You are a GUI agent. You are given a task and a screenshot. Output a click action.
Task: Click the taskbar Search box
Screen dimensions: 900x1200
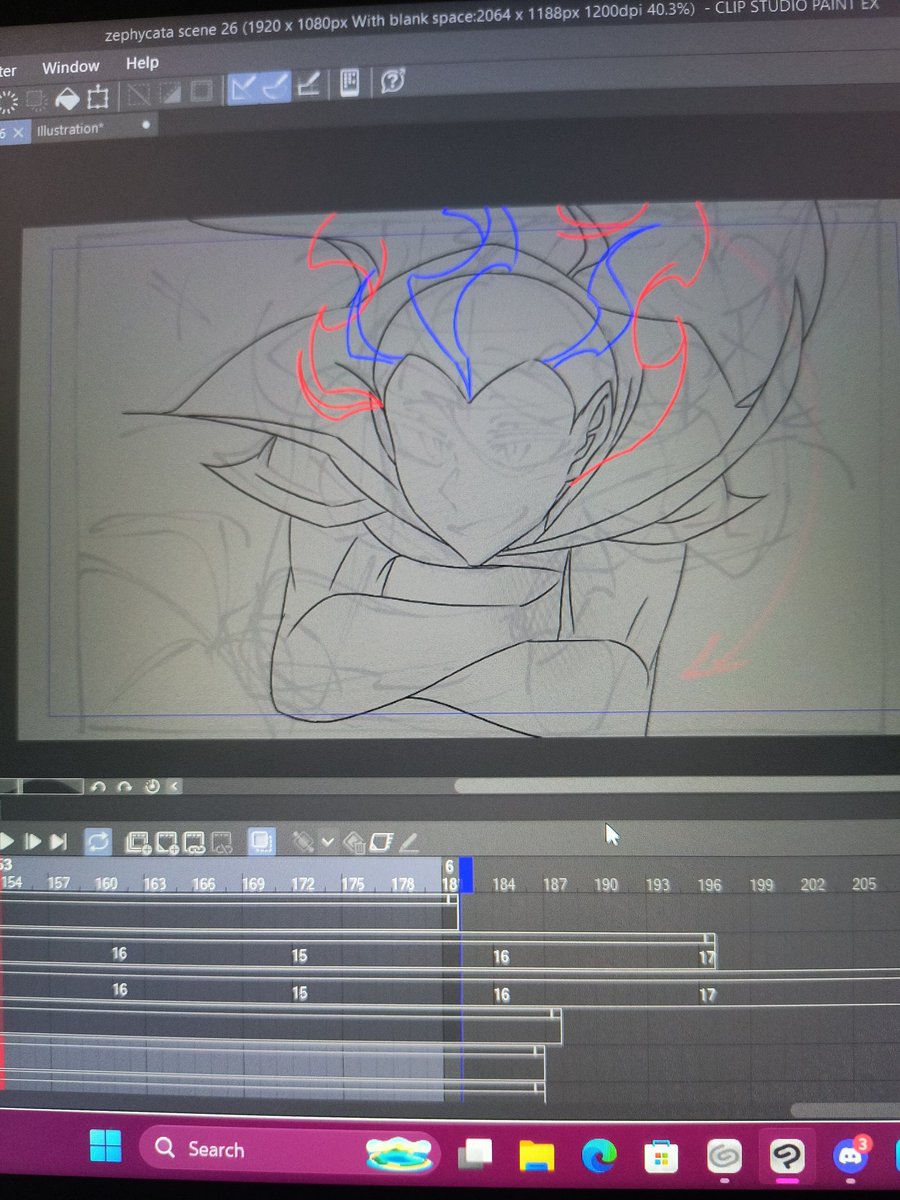[x=288, y=1150]
